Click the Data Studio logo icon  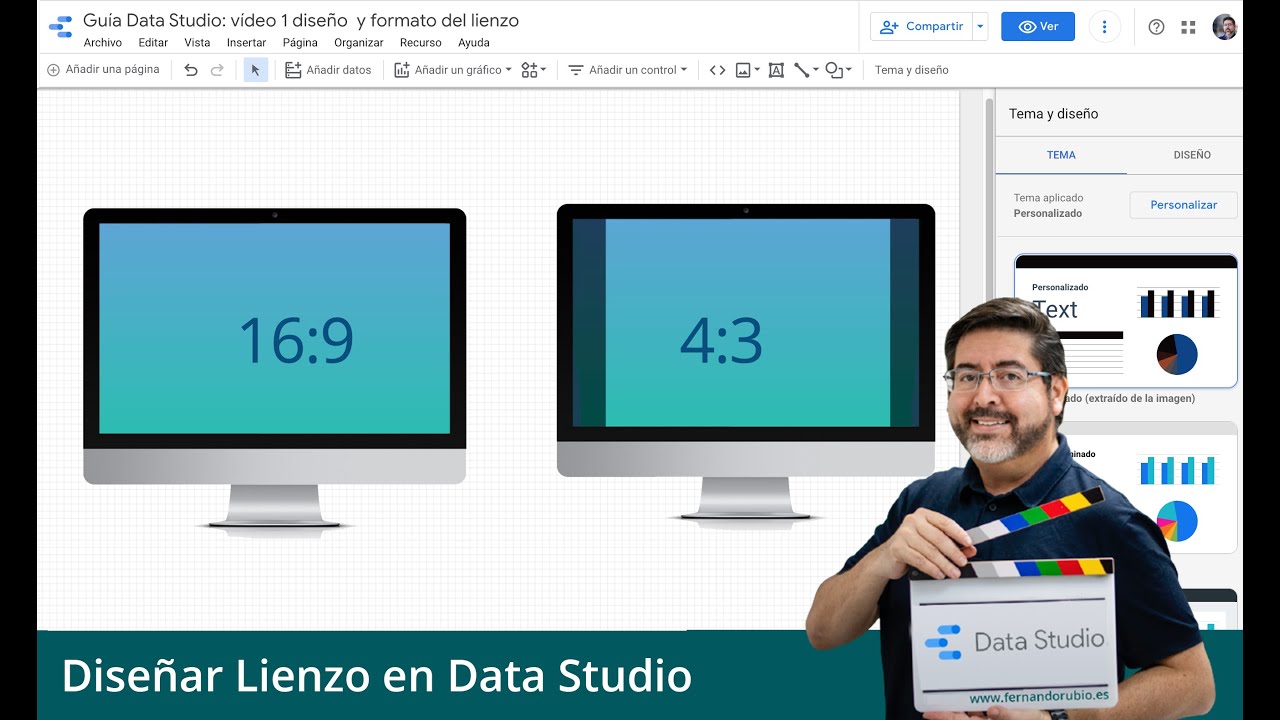[x=61, y=27]
